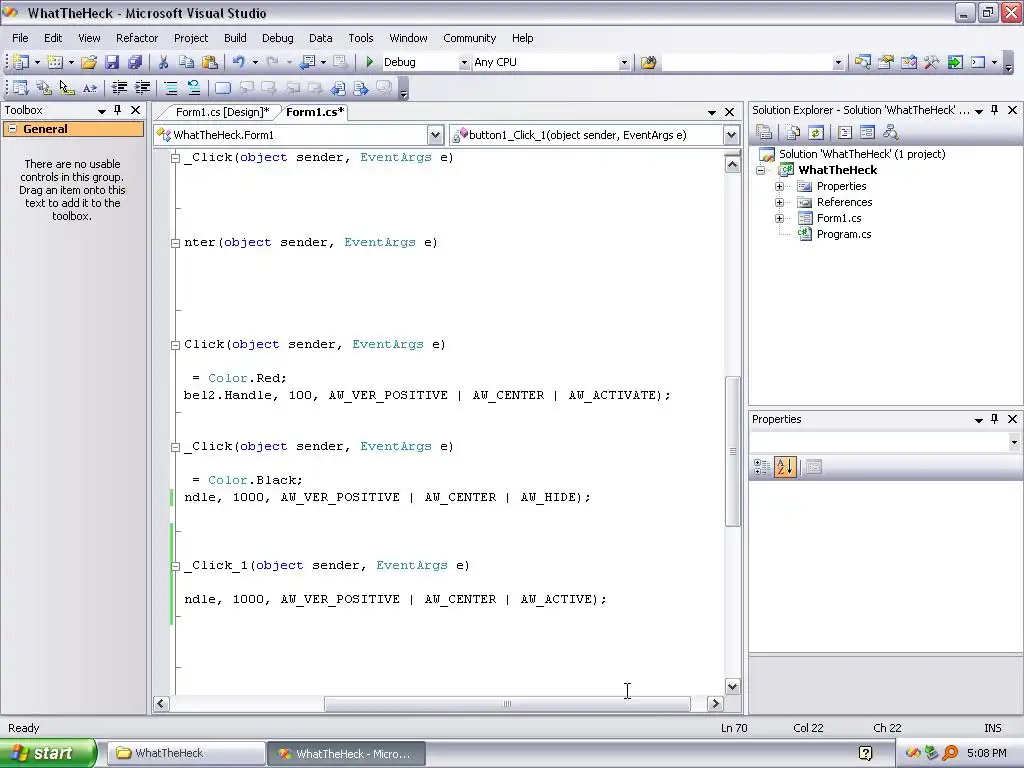Screen dimensions: 1024x768
Task: Open the Properties Window toolbar icon
Action: click(x=886, y=62)
